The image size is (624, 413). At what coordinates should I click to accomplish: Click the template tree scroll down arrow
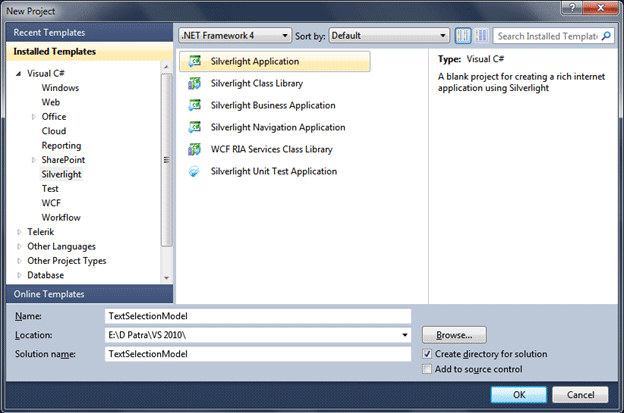click(166, 278)
